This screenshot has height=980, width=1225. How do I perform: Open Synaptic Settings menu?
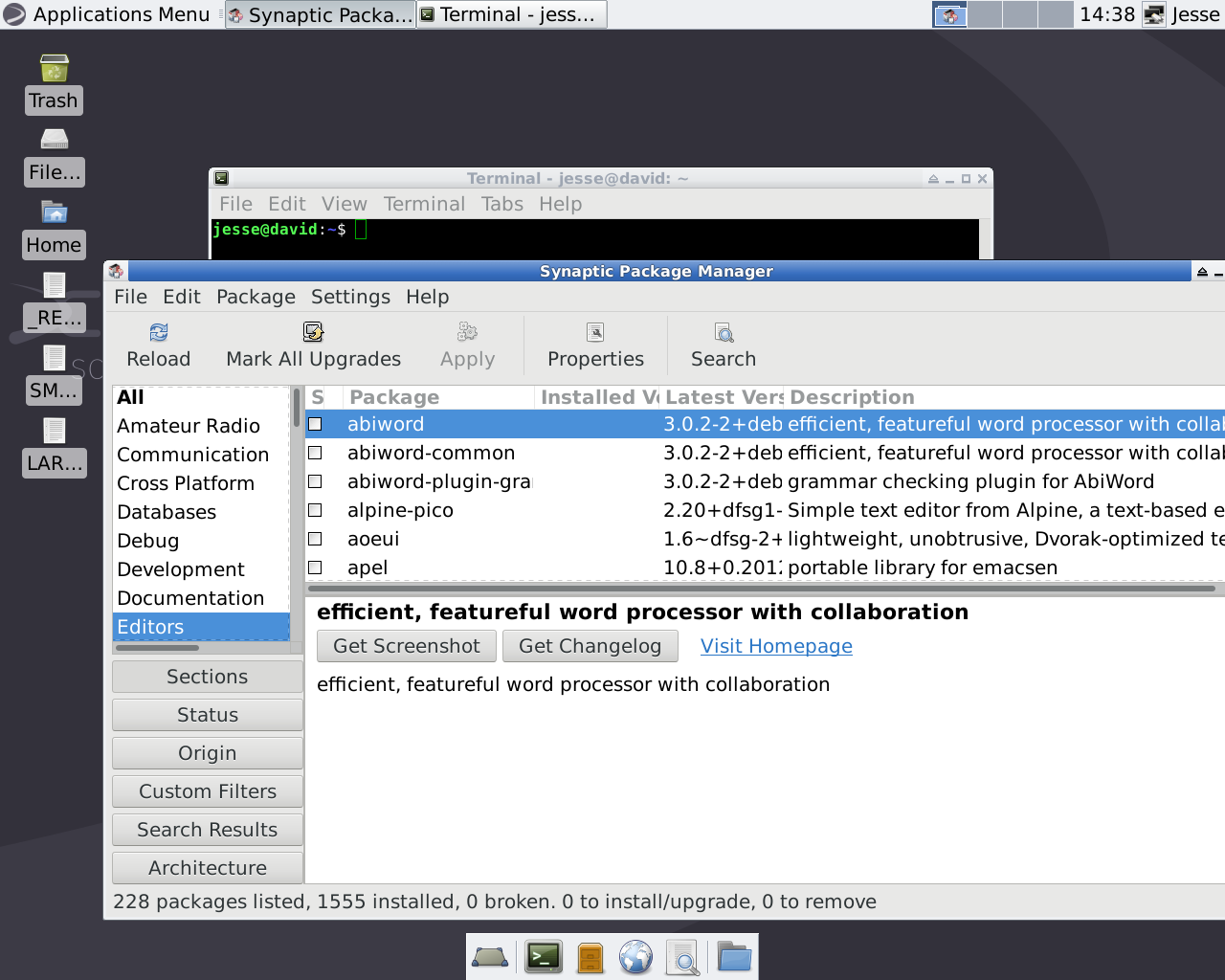coord(350,297)
